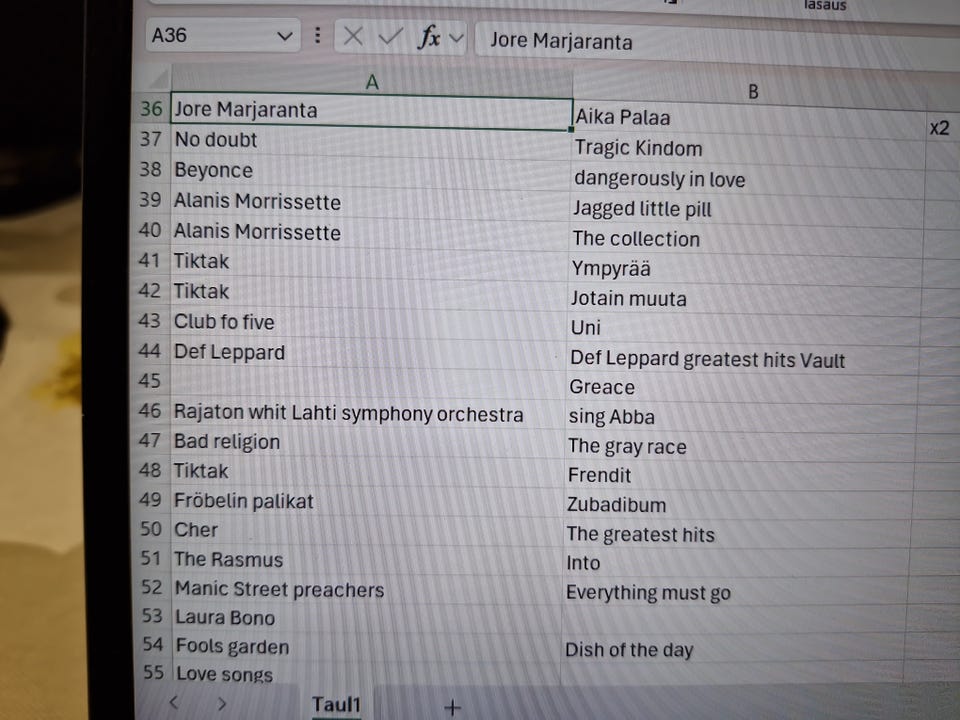Screen dimensions: 960x720
Task: Select cell dangerously in love
Action: point(748,182)
